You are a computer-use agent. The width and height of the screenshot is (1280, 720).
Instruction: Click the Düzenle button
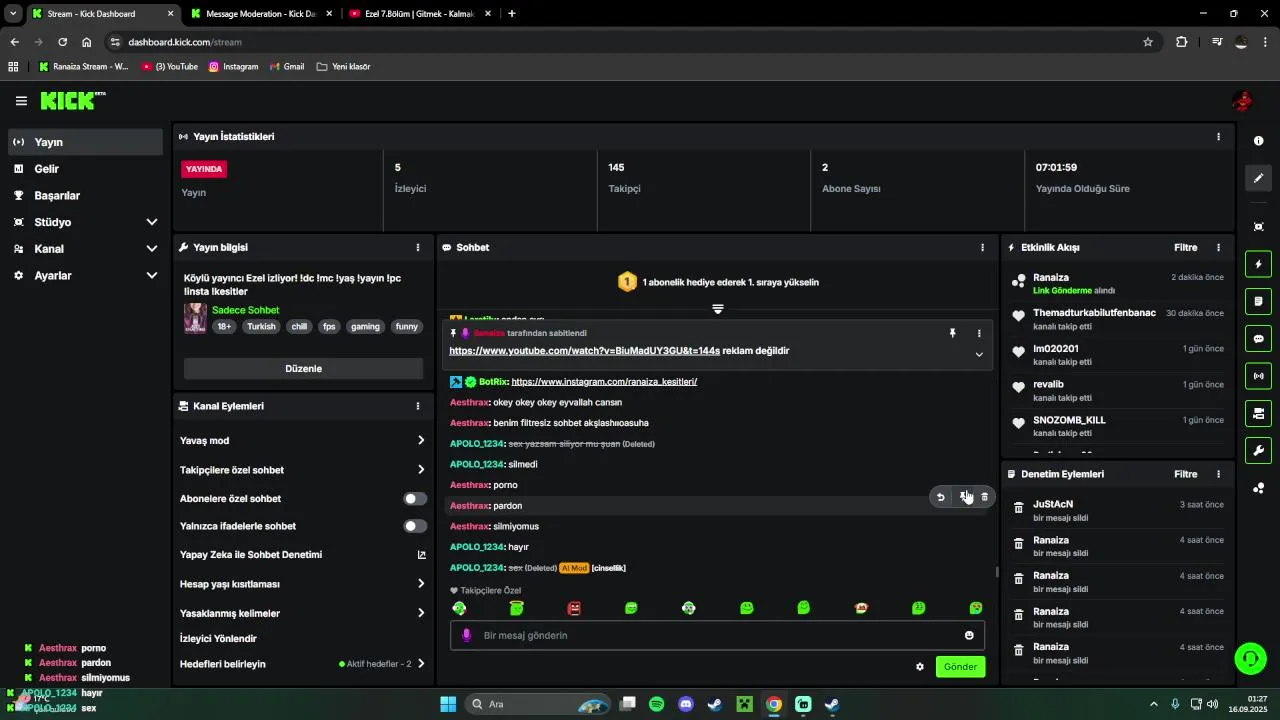coord(303,369)
